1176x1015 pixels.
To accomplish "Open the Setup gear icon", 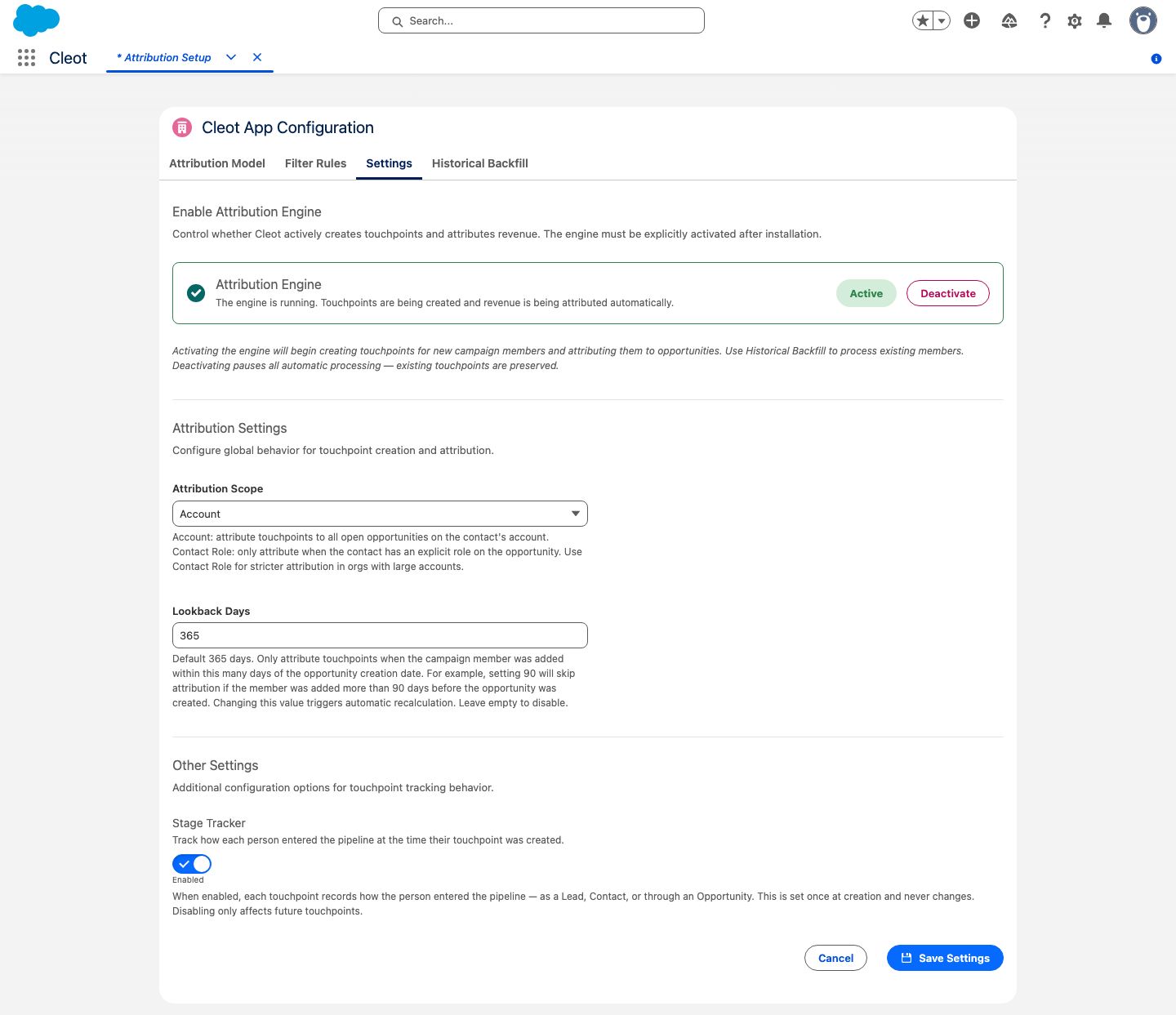I will [x=1075, y=20].
